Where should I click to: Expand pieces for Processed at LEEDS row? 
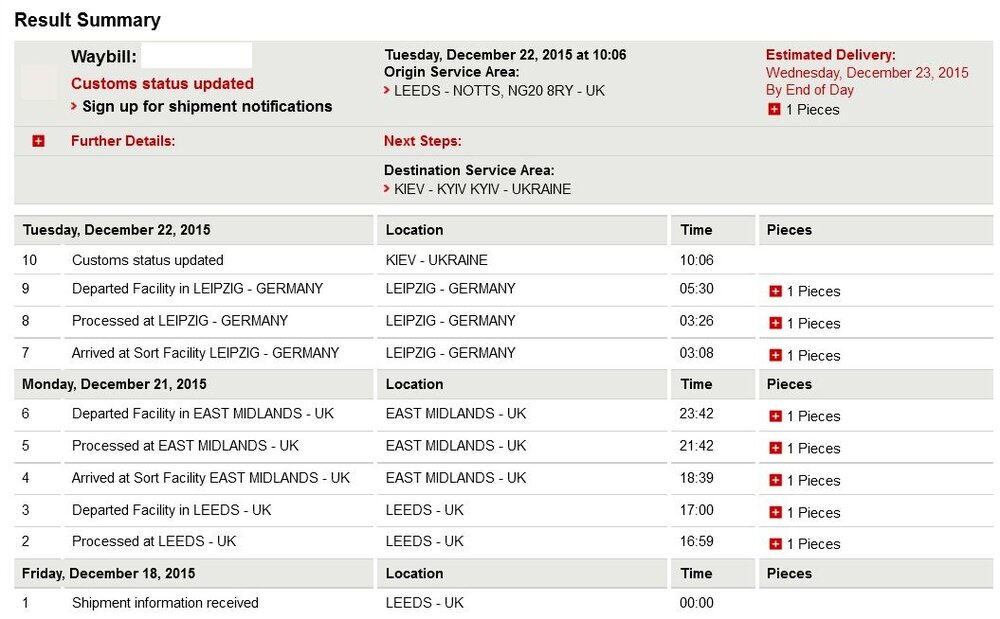pos(774,544)
